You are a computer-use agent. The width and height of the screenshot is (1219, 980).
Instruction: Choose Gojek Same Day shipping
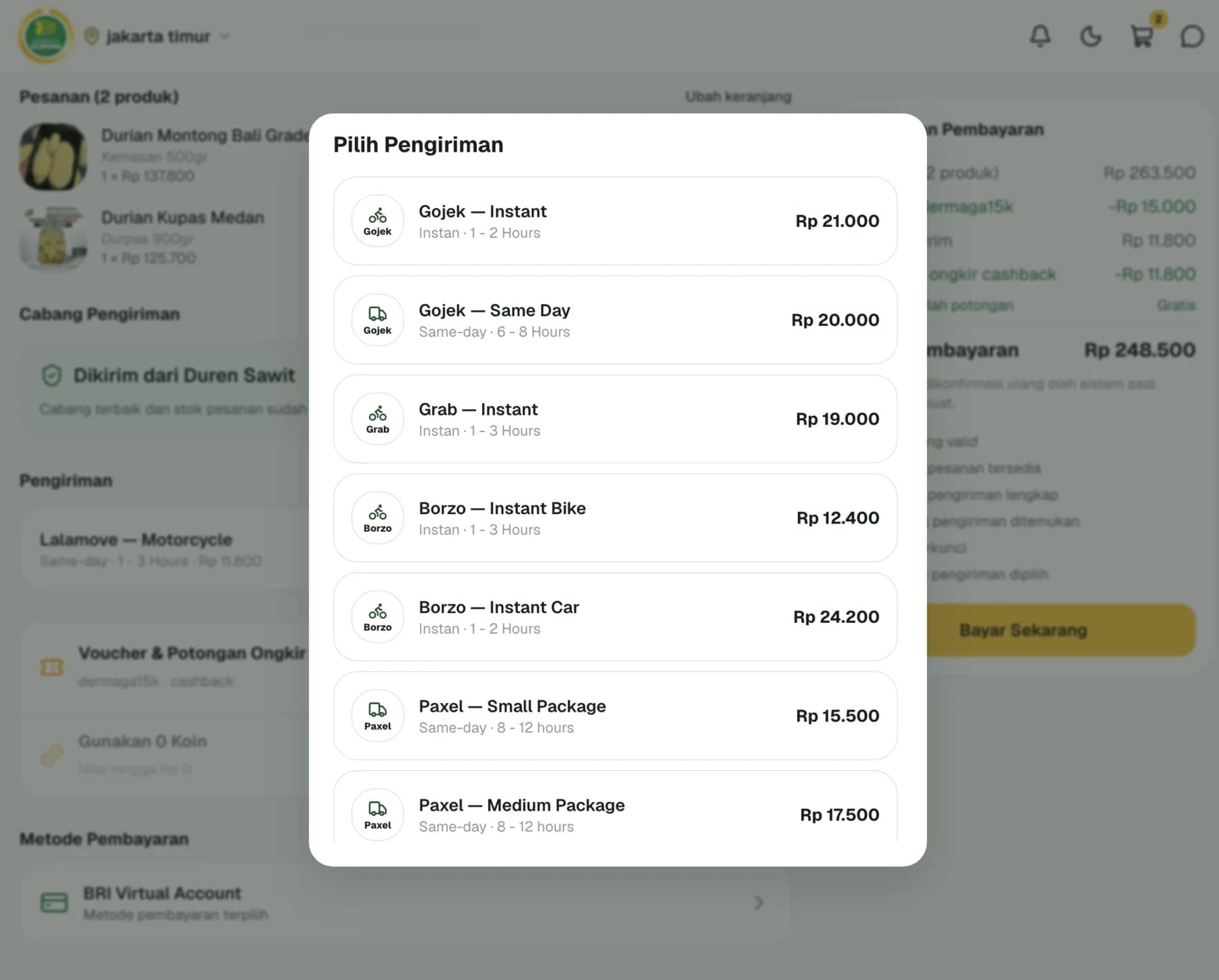coord(615,320)
